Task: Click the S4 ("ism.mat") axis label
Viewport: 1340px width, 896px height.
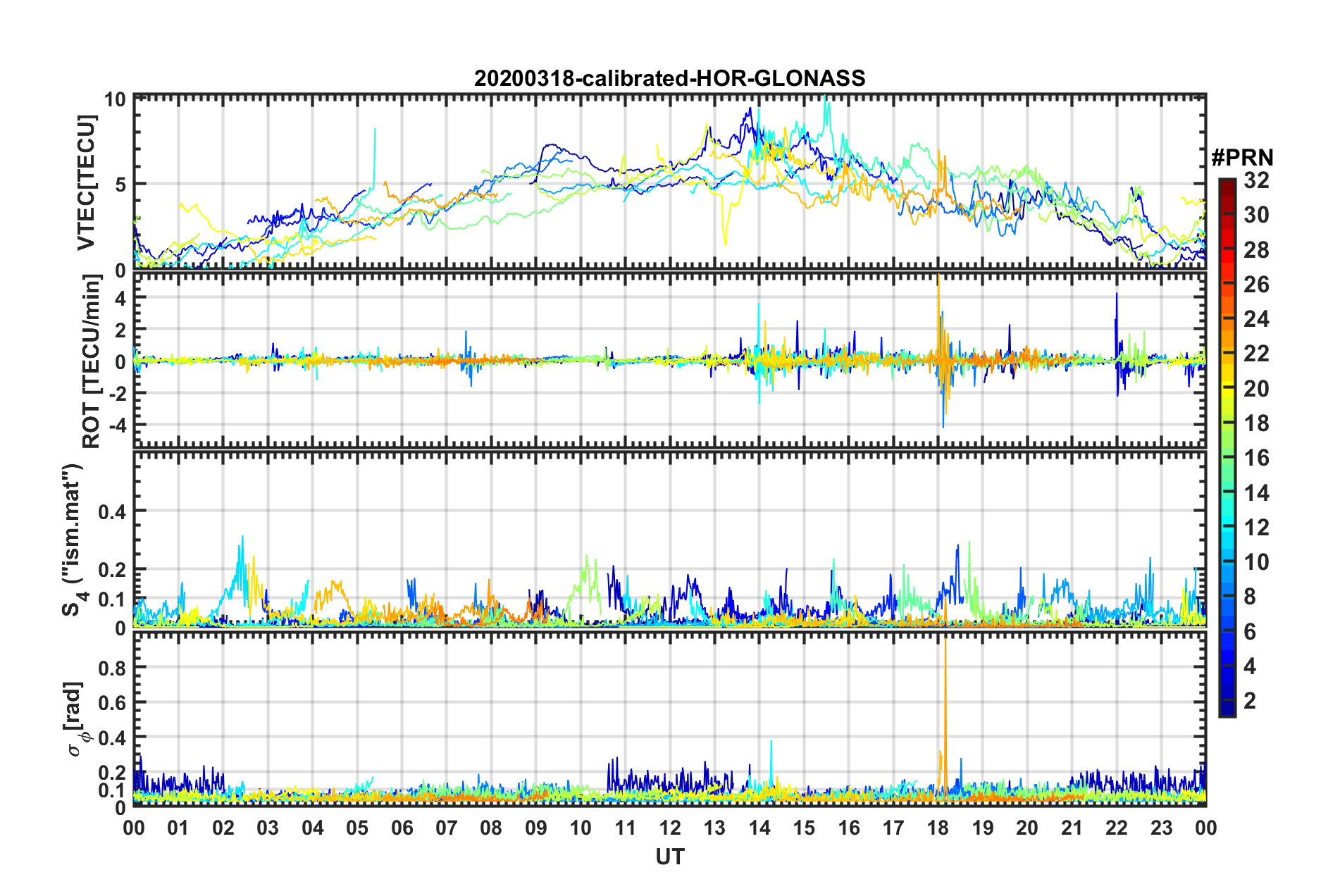Action: point(74,540)
